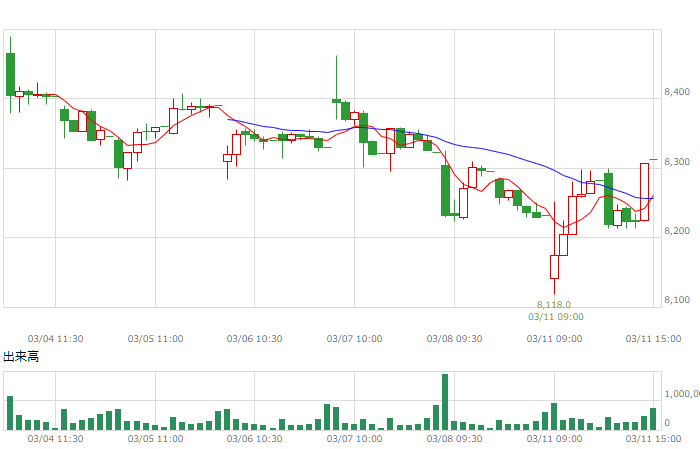This screenshot has width=700, height=449.
Task: Click the volume axis 0 label
Action: tap(667, 423)
